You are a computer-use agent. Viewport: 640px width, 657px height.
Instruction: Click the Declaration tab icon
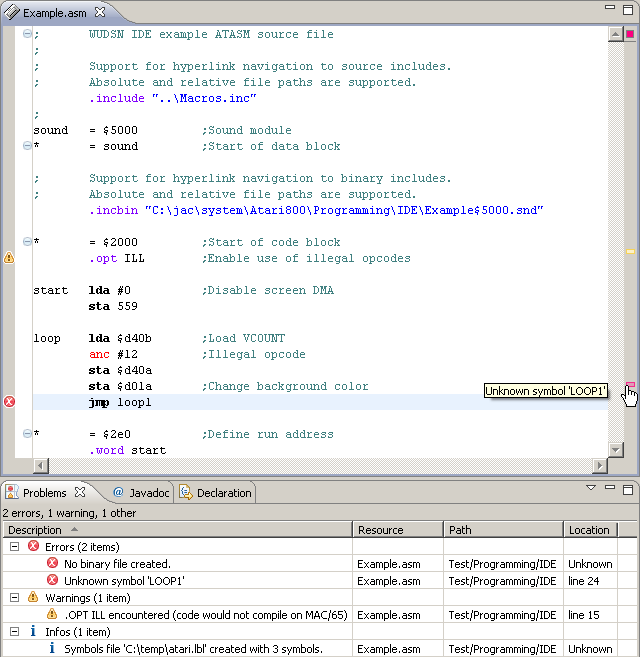click(186, 492)
